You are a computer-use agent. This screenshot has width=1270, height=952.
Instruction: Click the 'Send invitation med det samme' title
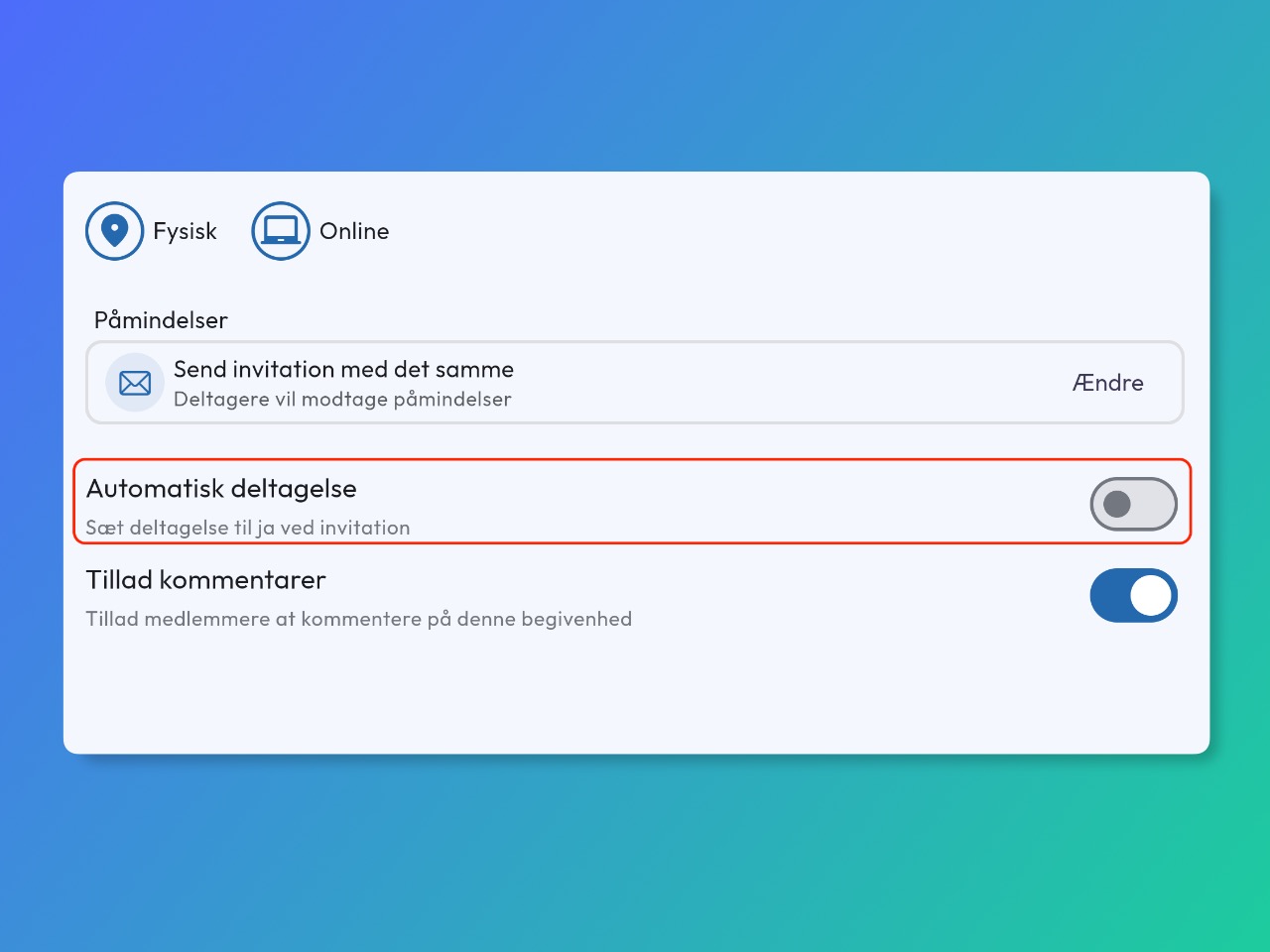pos(343,369)
